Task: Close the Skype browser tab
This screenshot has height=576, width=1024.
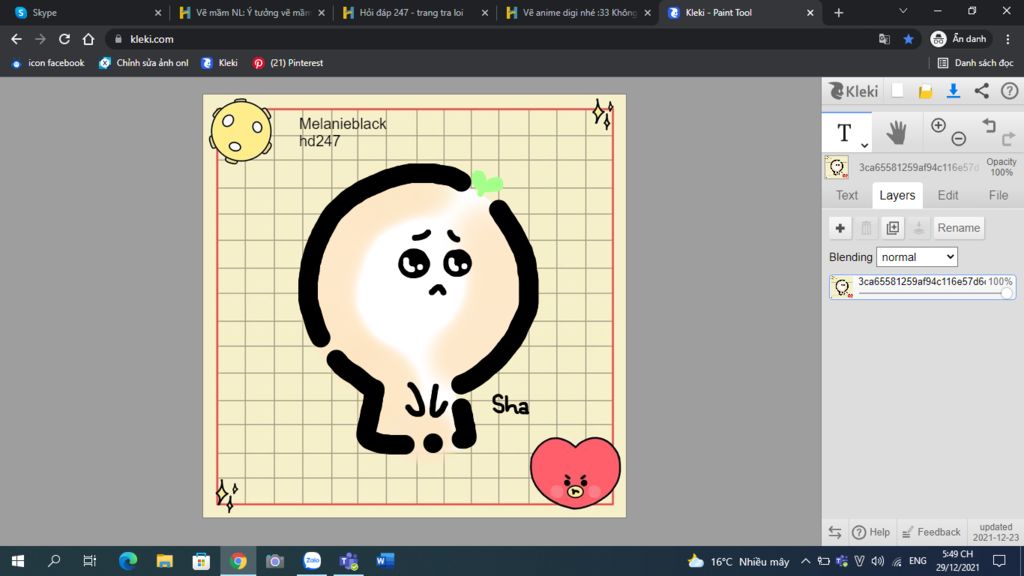Action: 157,12
